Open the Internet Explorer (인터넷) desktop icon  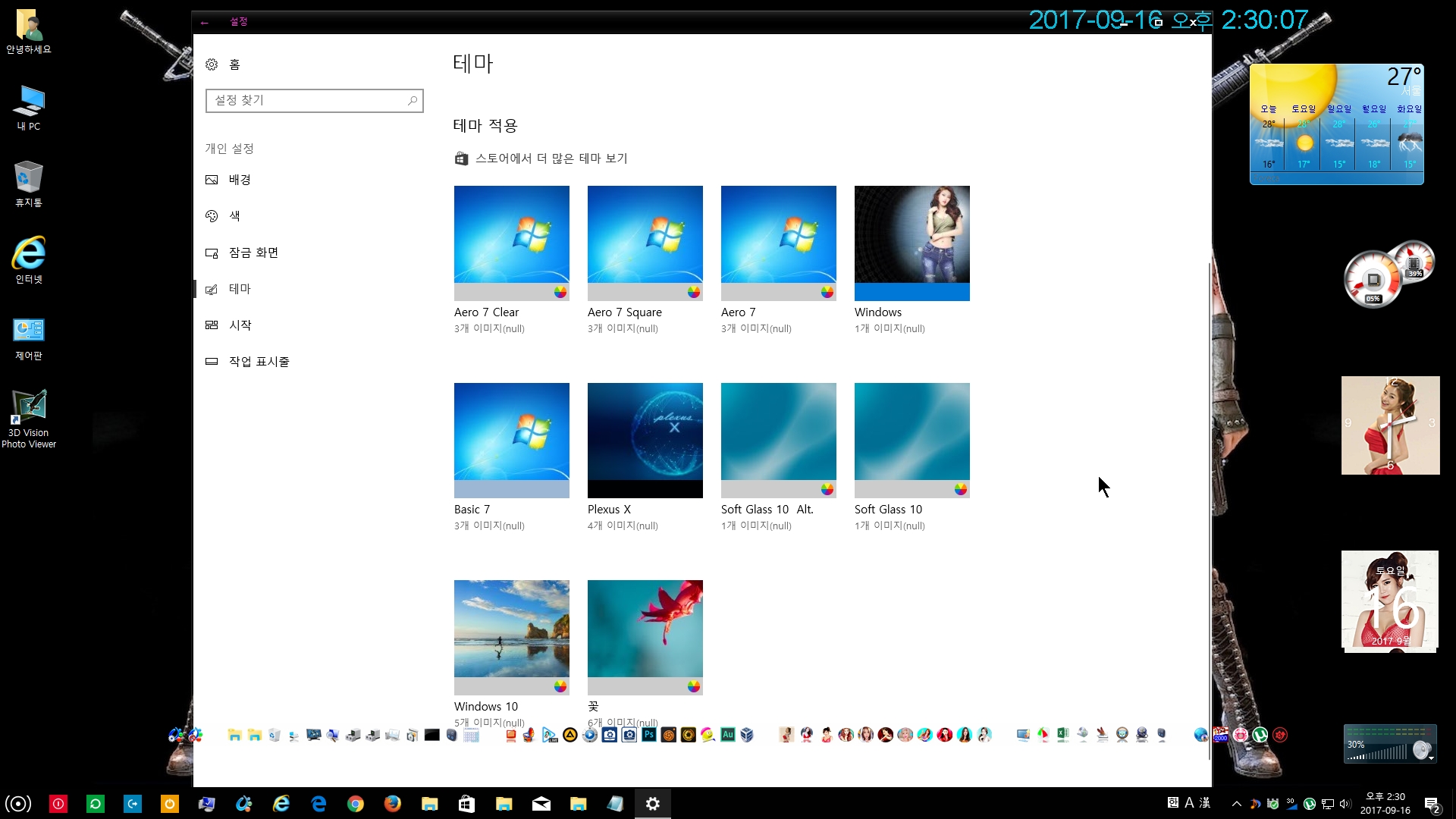[29, 260]
